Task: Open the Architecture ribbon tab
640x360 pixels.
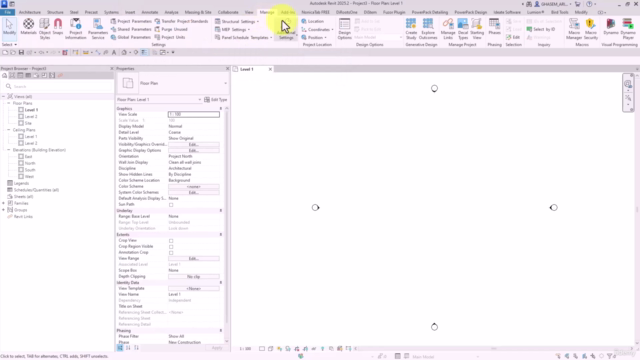Action: (x=30, y=12)
